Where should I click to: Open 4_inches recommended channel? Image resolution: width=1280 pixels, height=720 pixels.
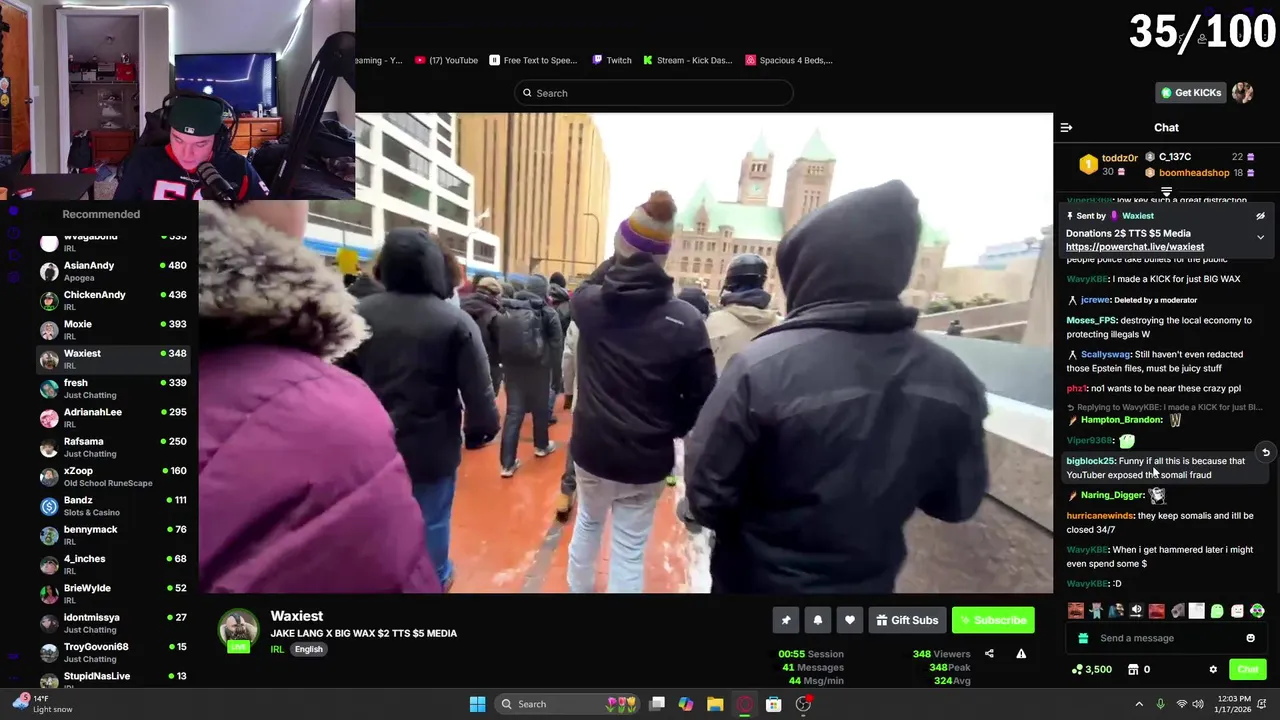point(113,564)
